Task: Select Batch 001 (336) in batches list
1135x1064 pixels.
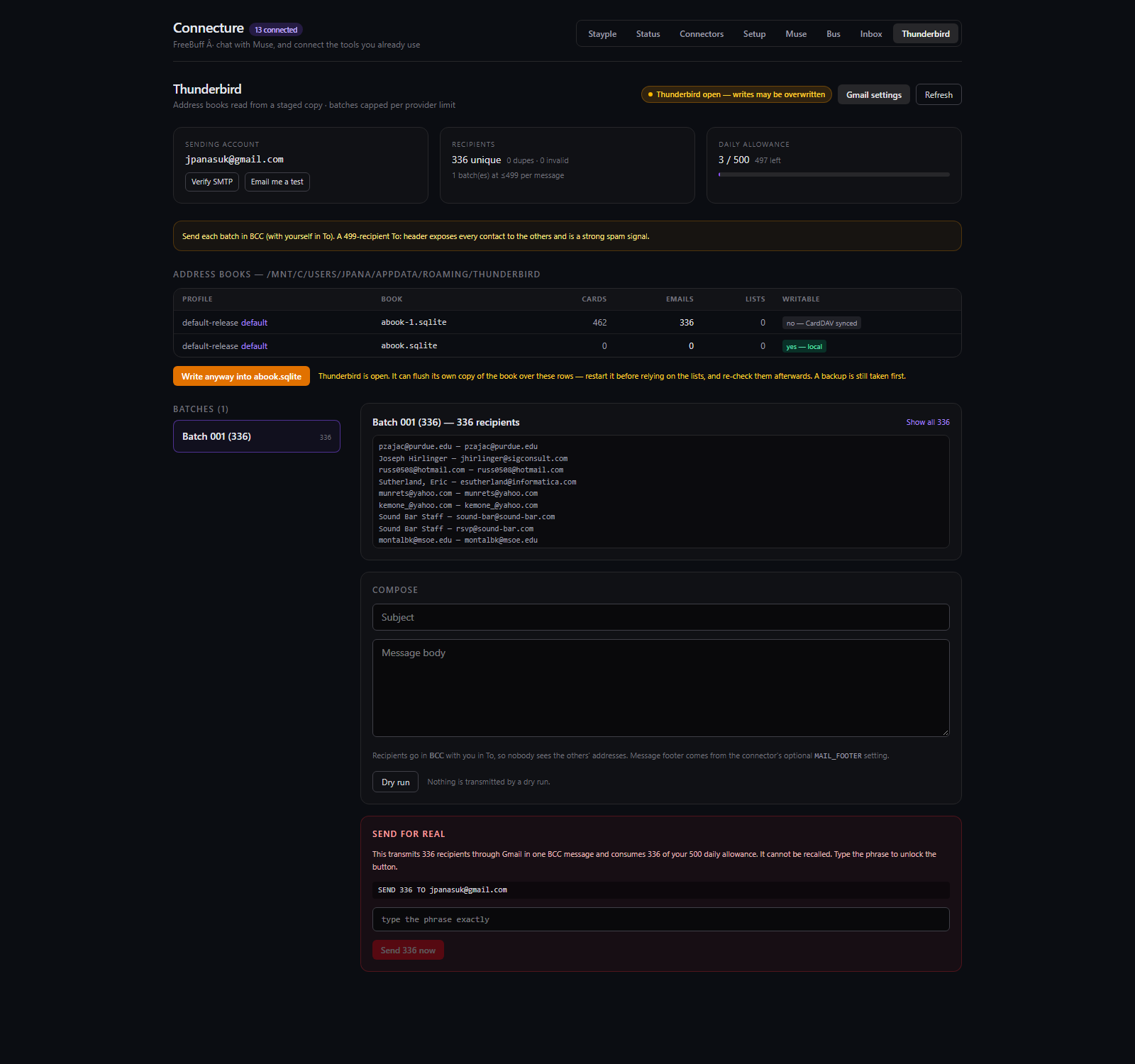Action: pos(257,436)
